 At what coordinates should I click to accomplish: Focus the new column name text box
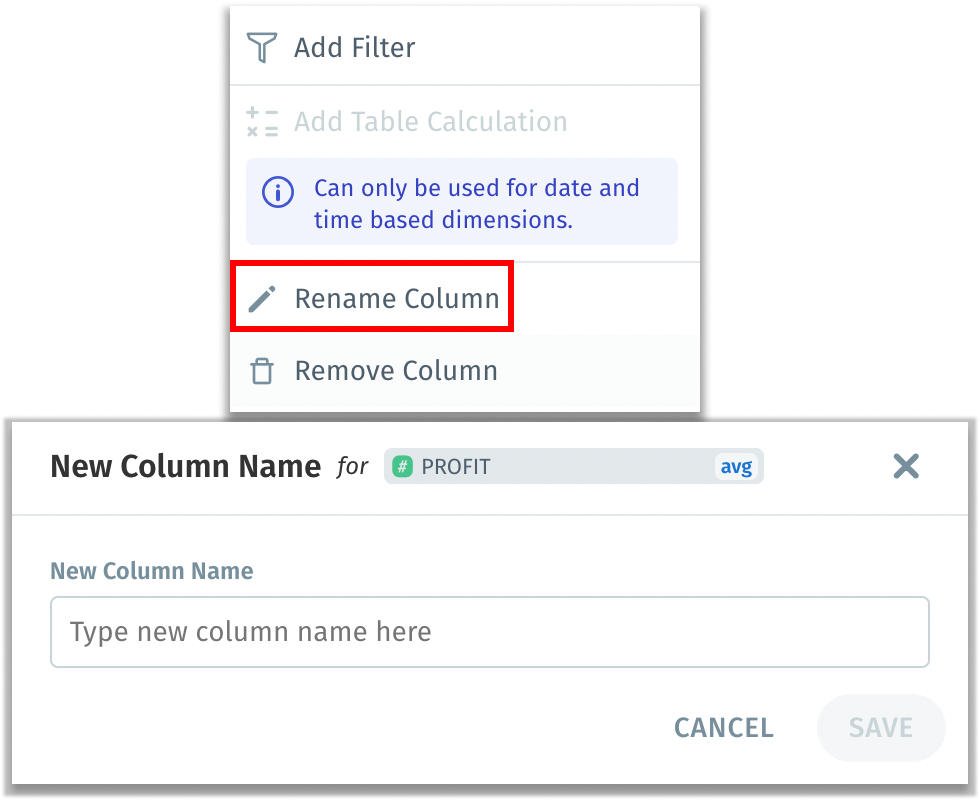tap(490, 632)
